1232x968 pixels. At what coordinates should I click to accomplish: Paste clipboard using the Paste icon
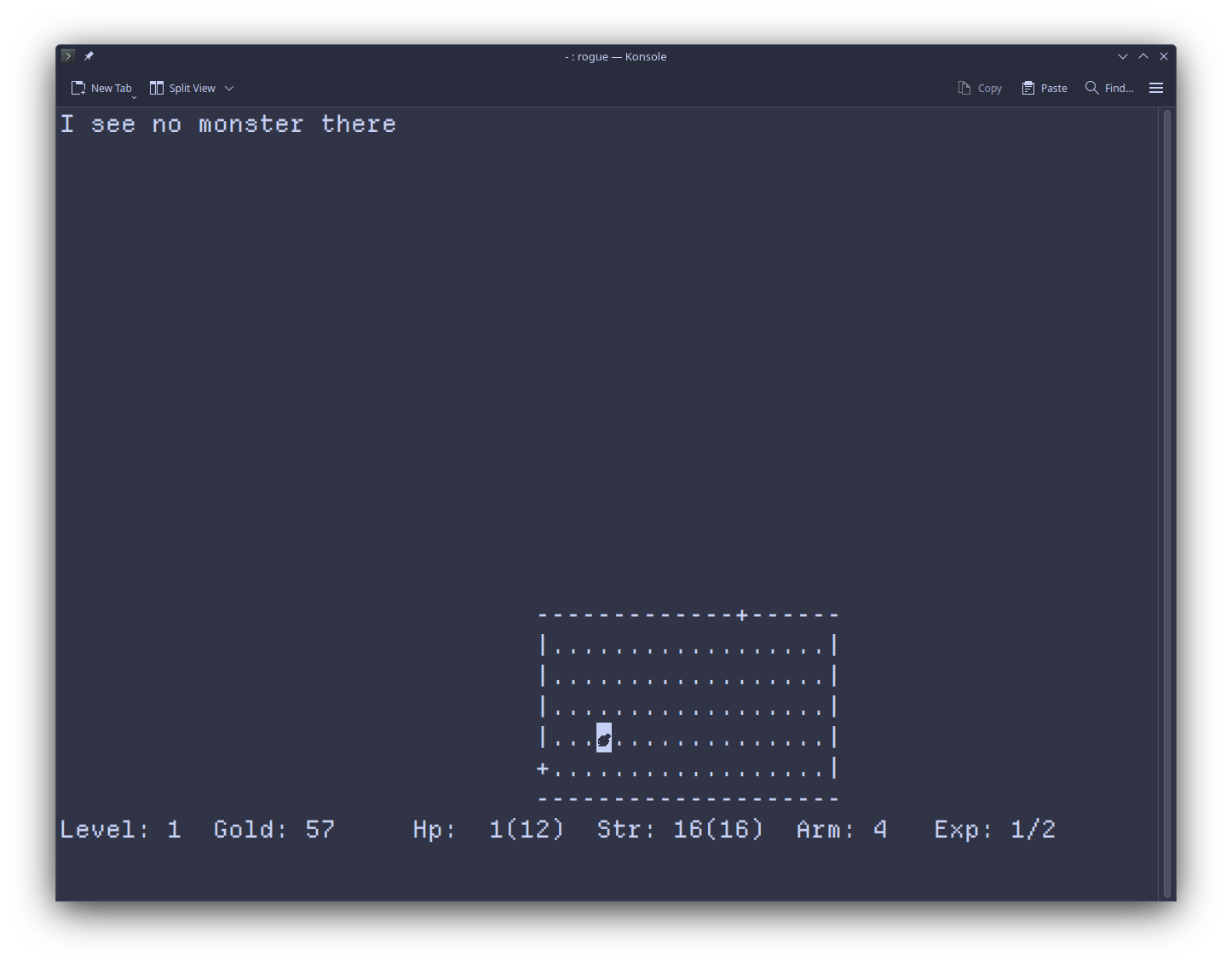[x=1044, y=88]
